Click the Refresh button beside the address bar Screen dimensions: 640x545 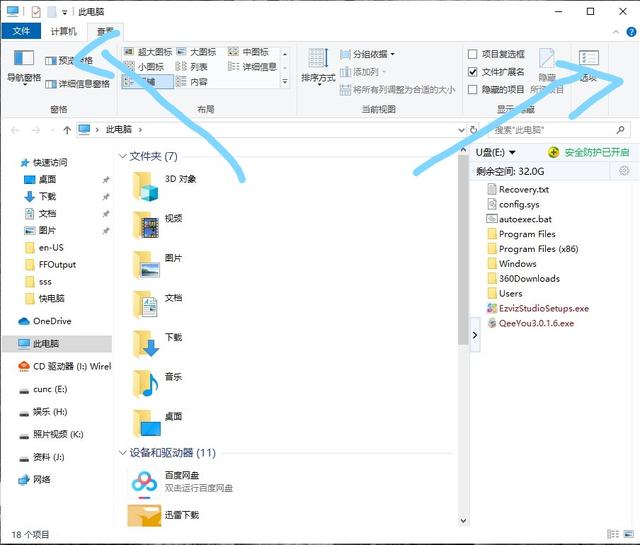point(473,130)
